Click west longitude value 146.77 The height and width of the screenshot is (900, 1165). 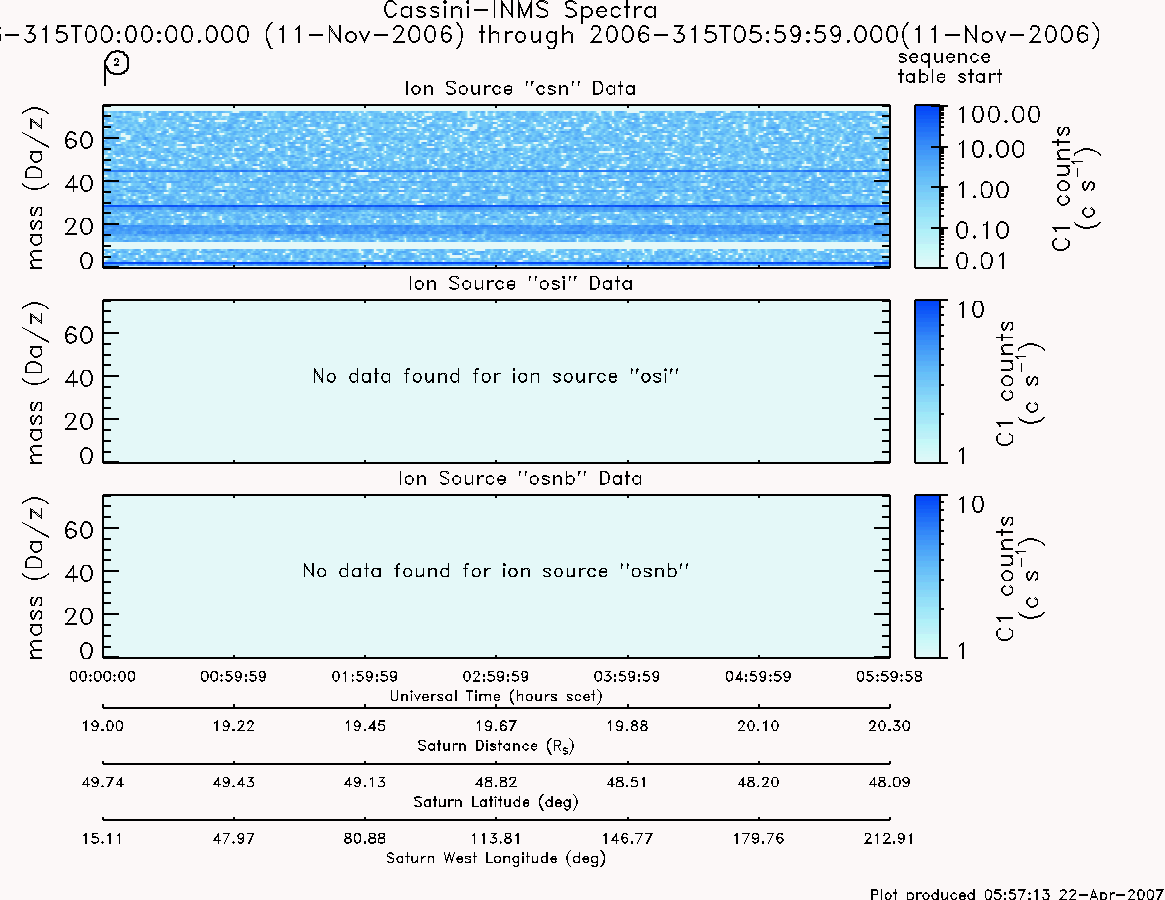pyautogui.click(x=627, y=839)
